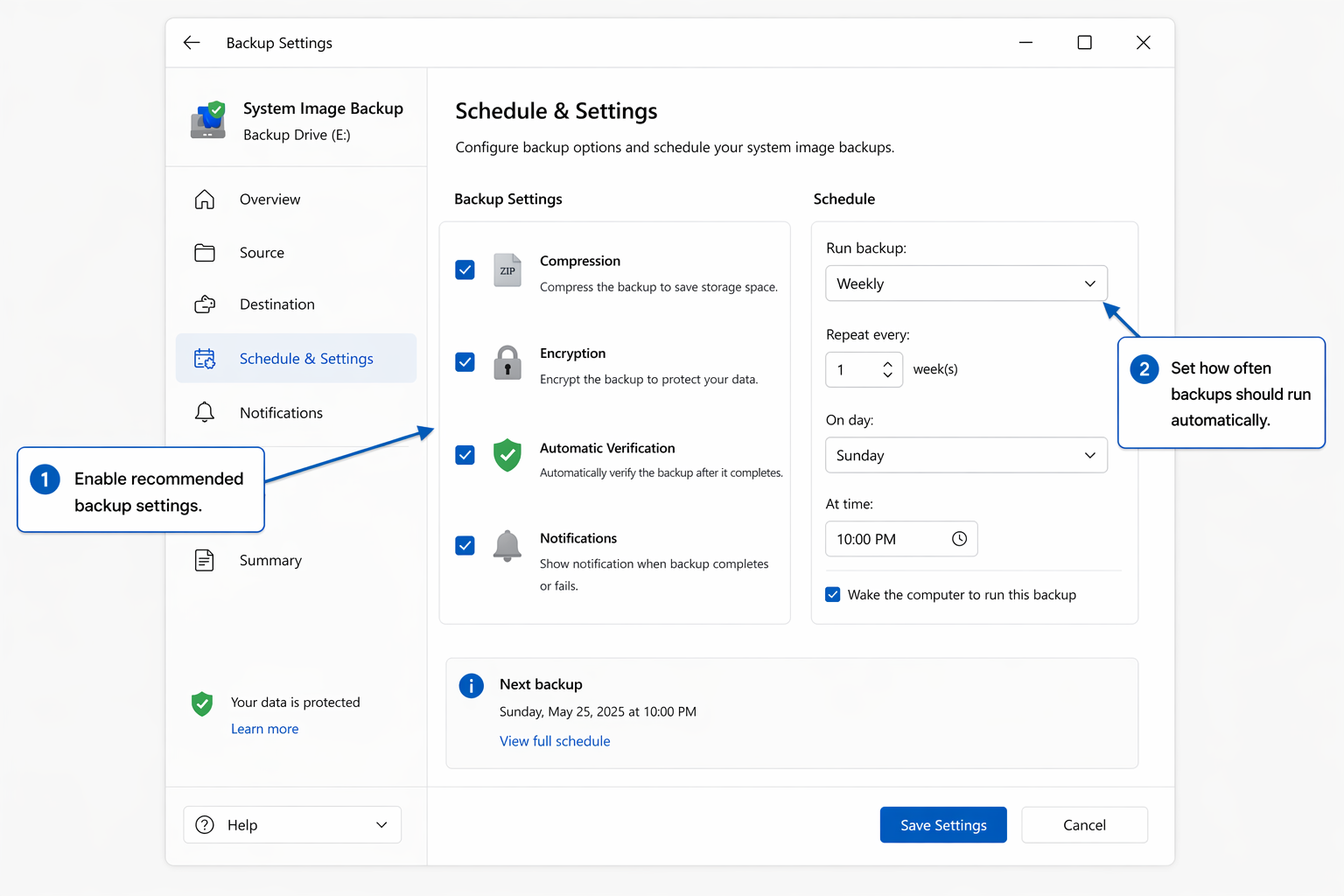Click the padlock Encryption icon

click(x=507, y=362)
